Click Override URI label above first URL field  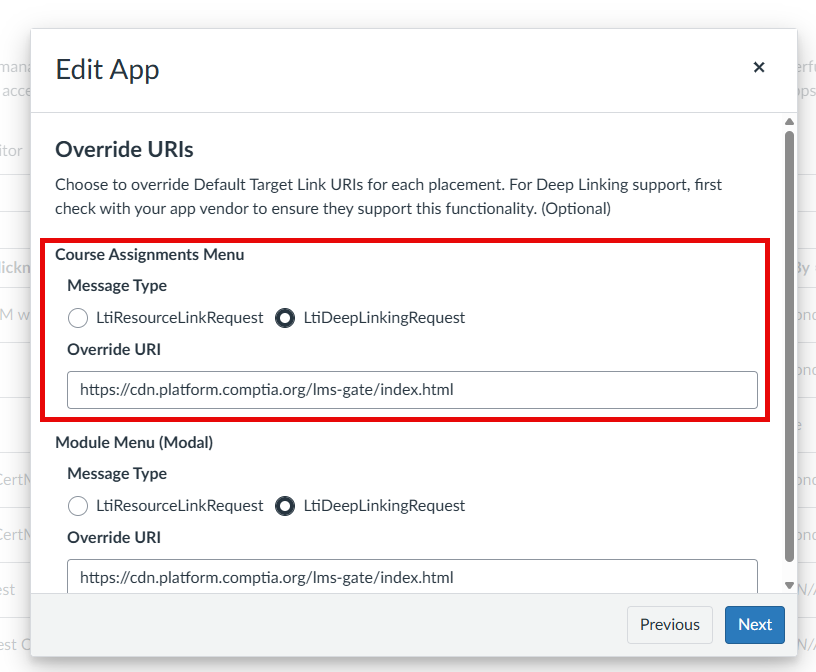(114, 350)
